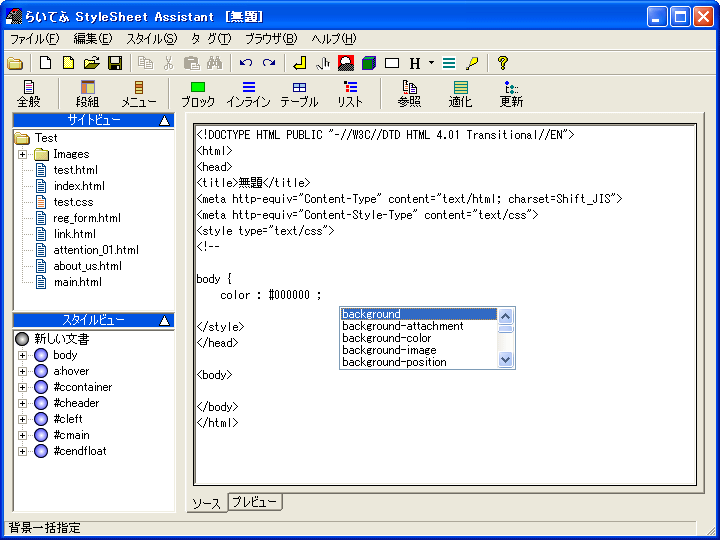Select the ブロック block style button
This screenshot has width=720, height=540.
coord(198,94)
